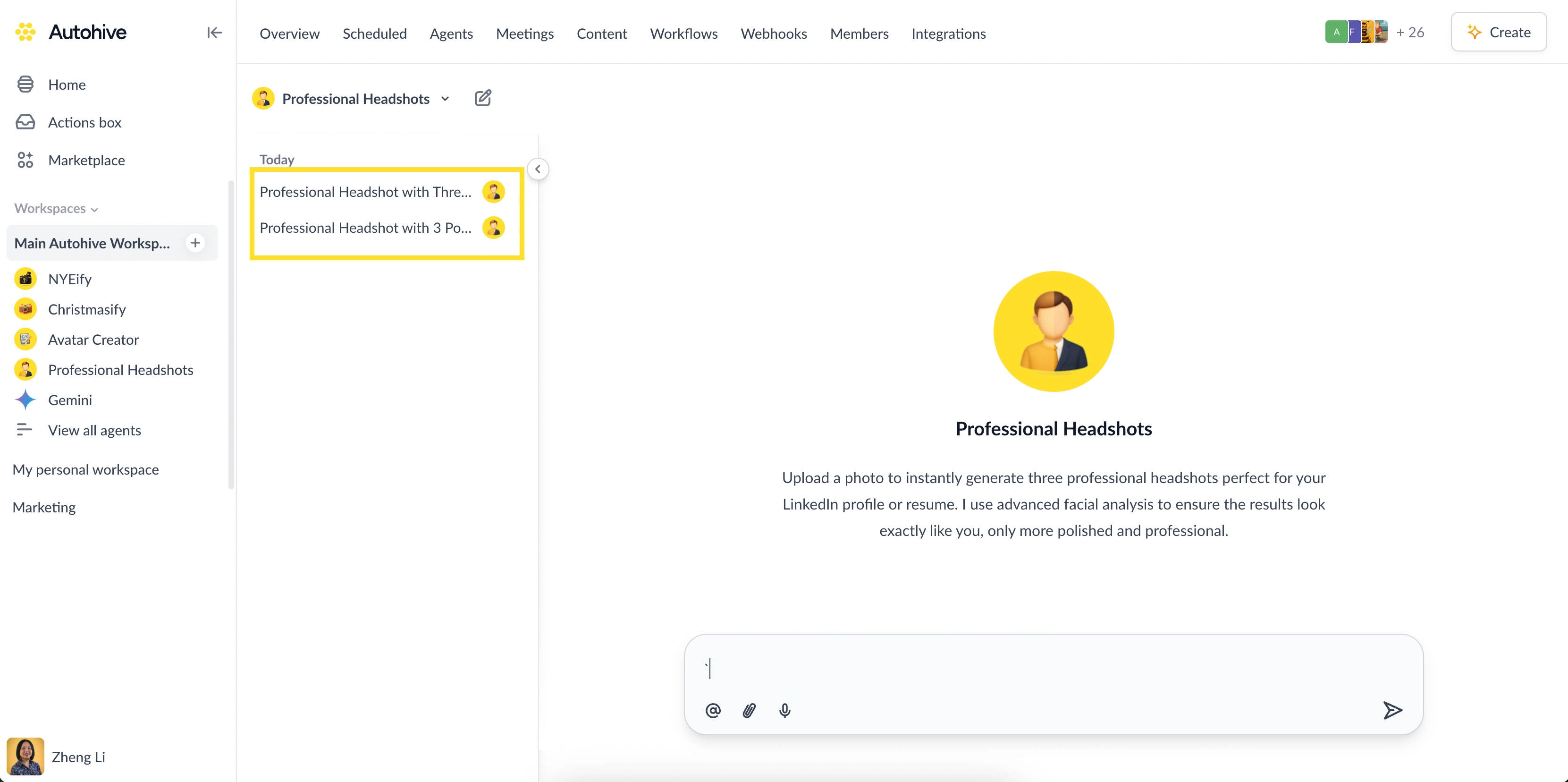Collapse the chat history panel
Screen dimensions: 1568x782
point(538,170)
